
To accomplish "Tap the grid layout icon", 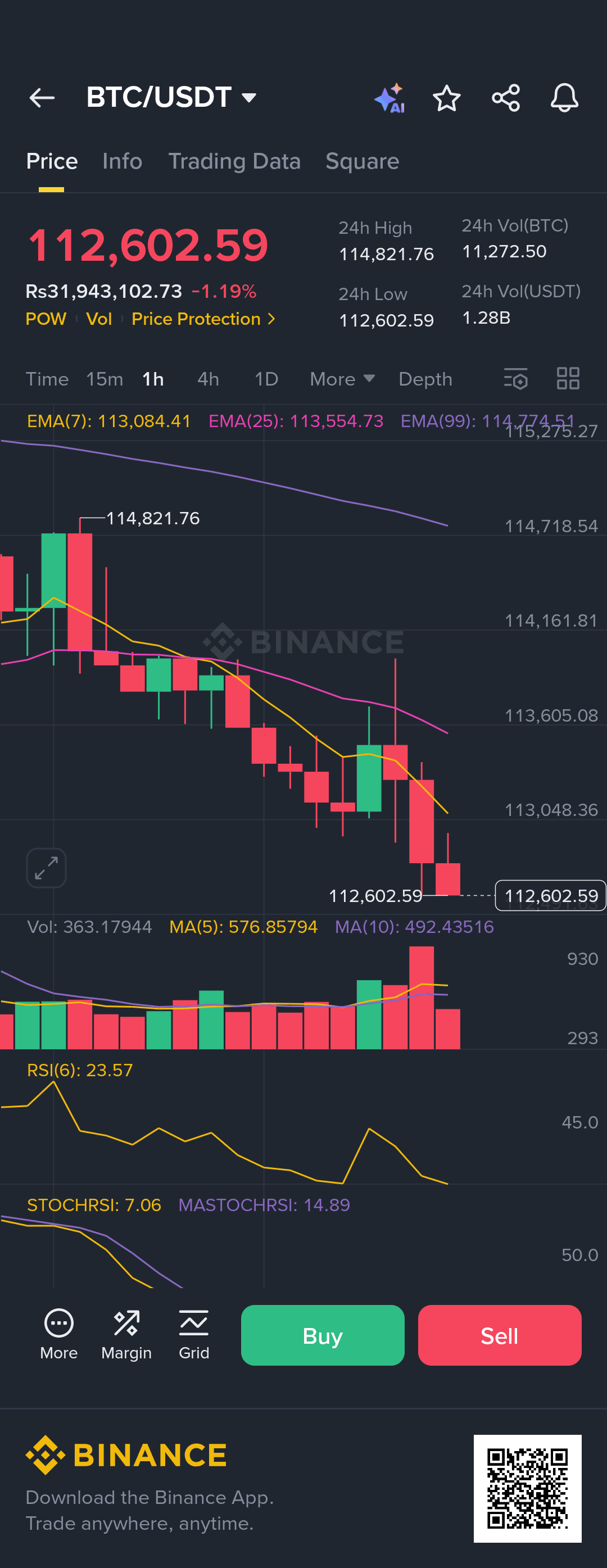I will [568, 379].
